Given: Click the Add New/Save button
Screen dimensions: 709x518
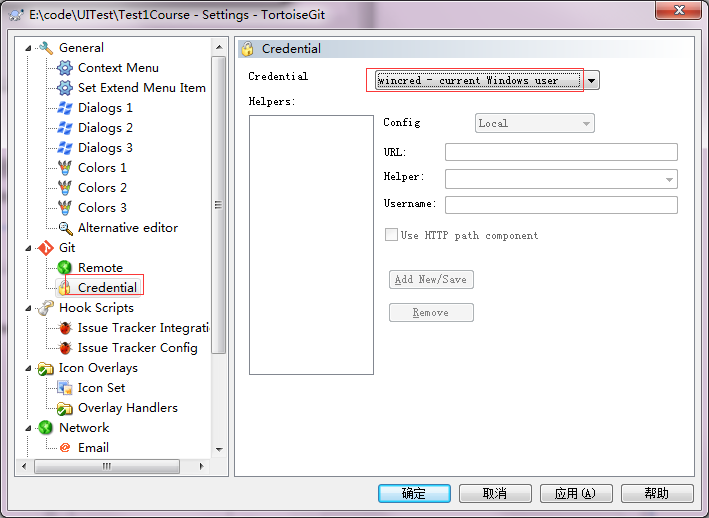Looking at the screenshot, I should point(431,279).
